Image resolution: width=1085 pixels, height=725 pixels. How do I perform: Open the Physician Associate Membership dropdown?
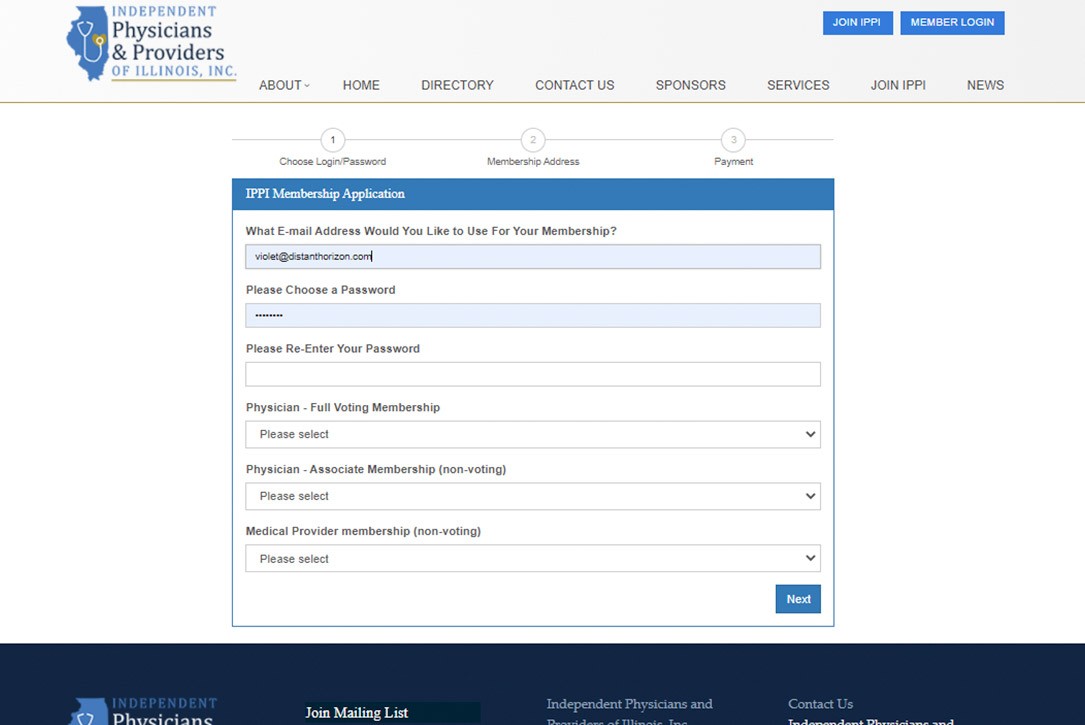click(x=533, y=496)
